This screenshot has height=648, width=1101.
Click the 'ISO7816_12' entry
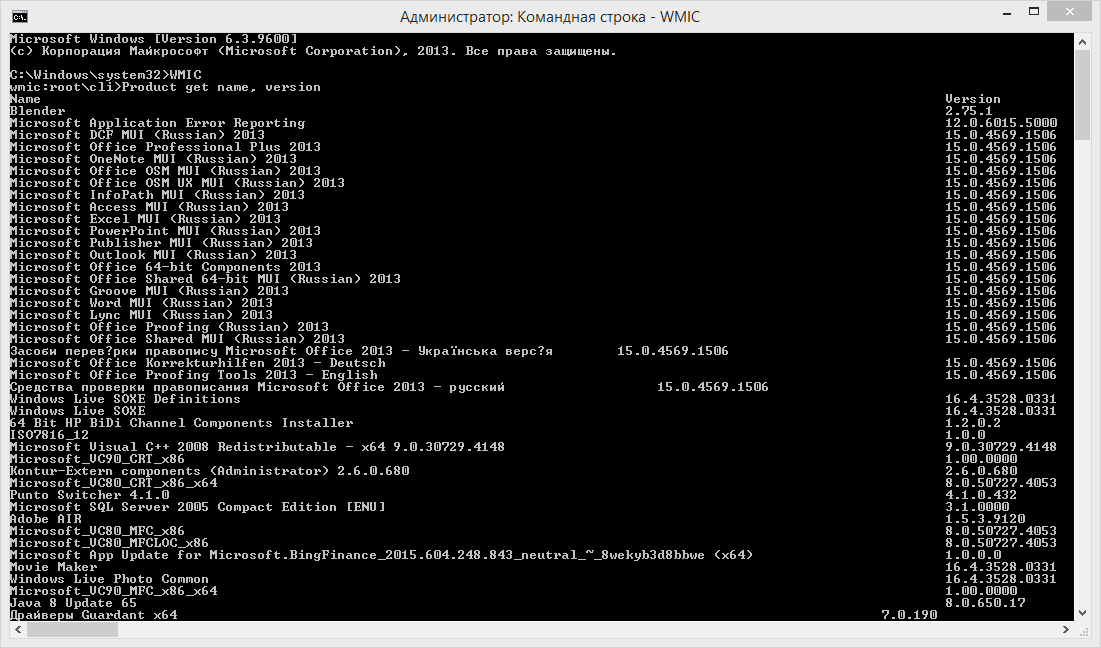click(49, 435)
